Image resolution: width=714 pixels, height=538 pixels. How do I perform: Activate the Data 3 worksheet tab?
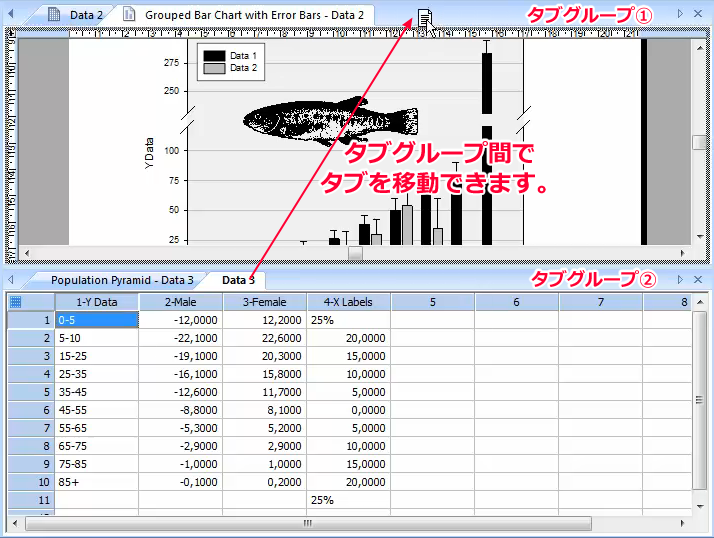pyautogui.click(x=238, y=280)
